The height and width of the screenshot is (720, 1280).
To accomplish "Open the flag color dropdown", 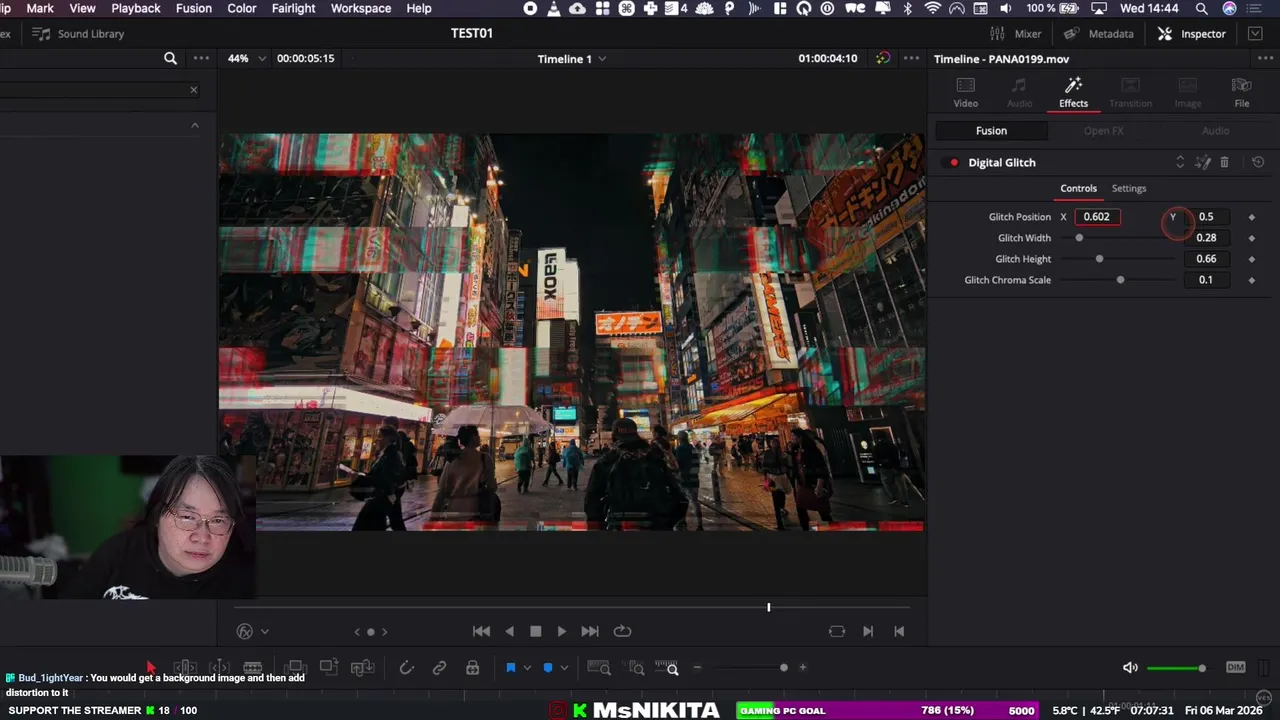I will tap(527, 668).
